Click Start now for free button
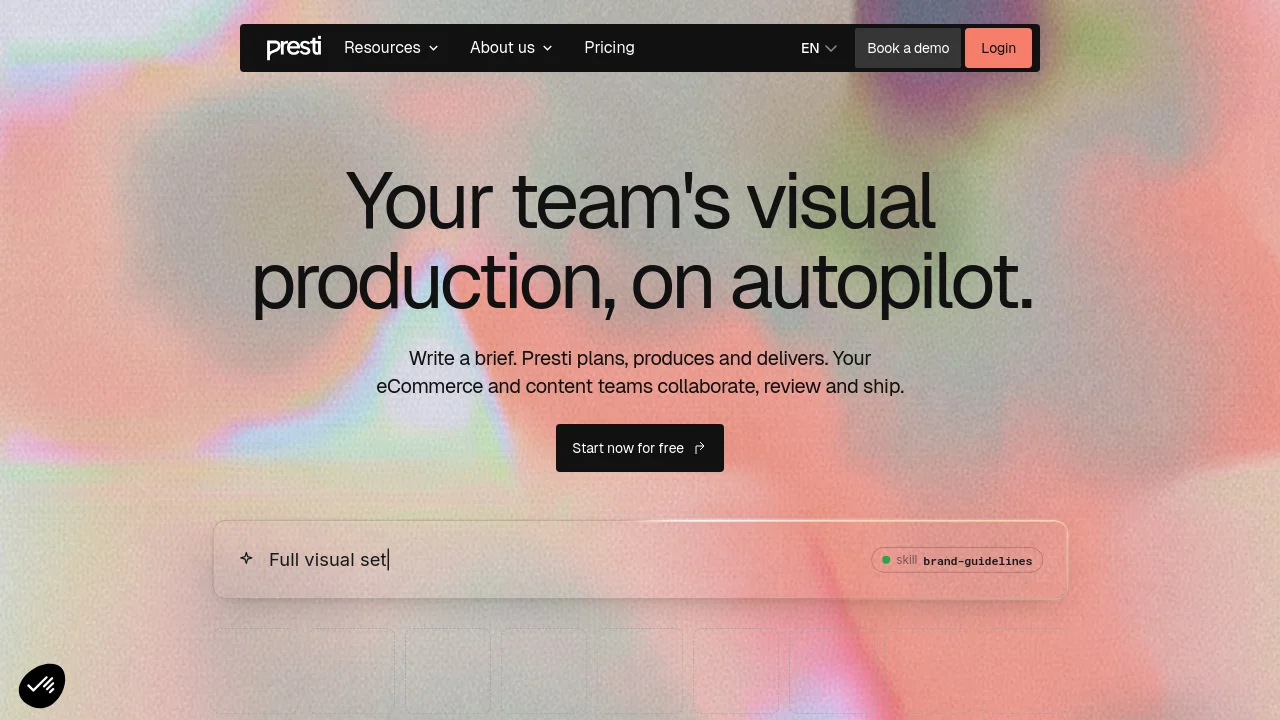This screenshot has height=720, width=1280. click(640, 448)
